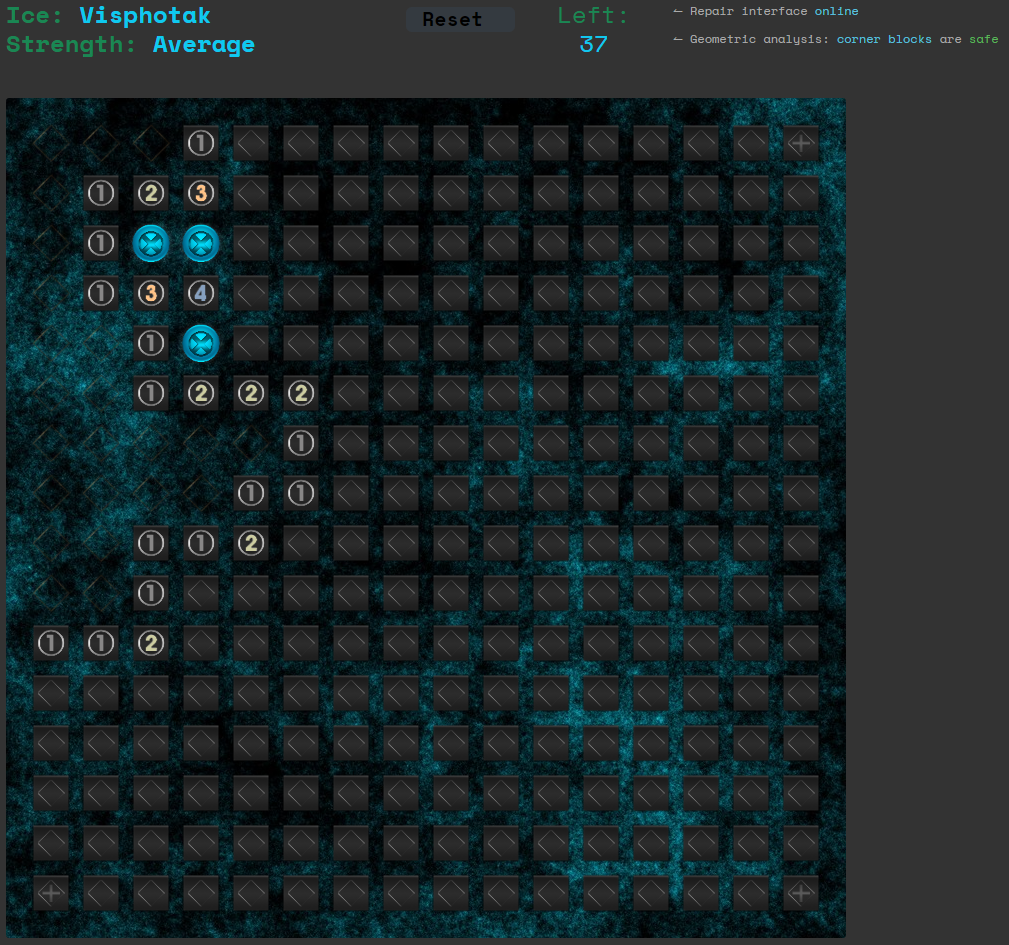Toggle off the lowest cyan-flagged cell

[x=201, y=343]
